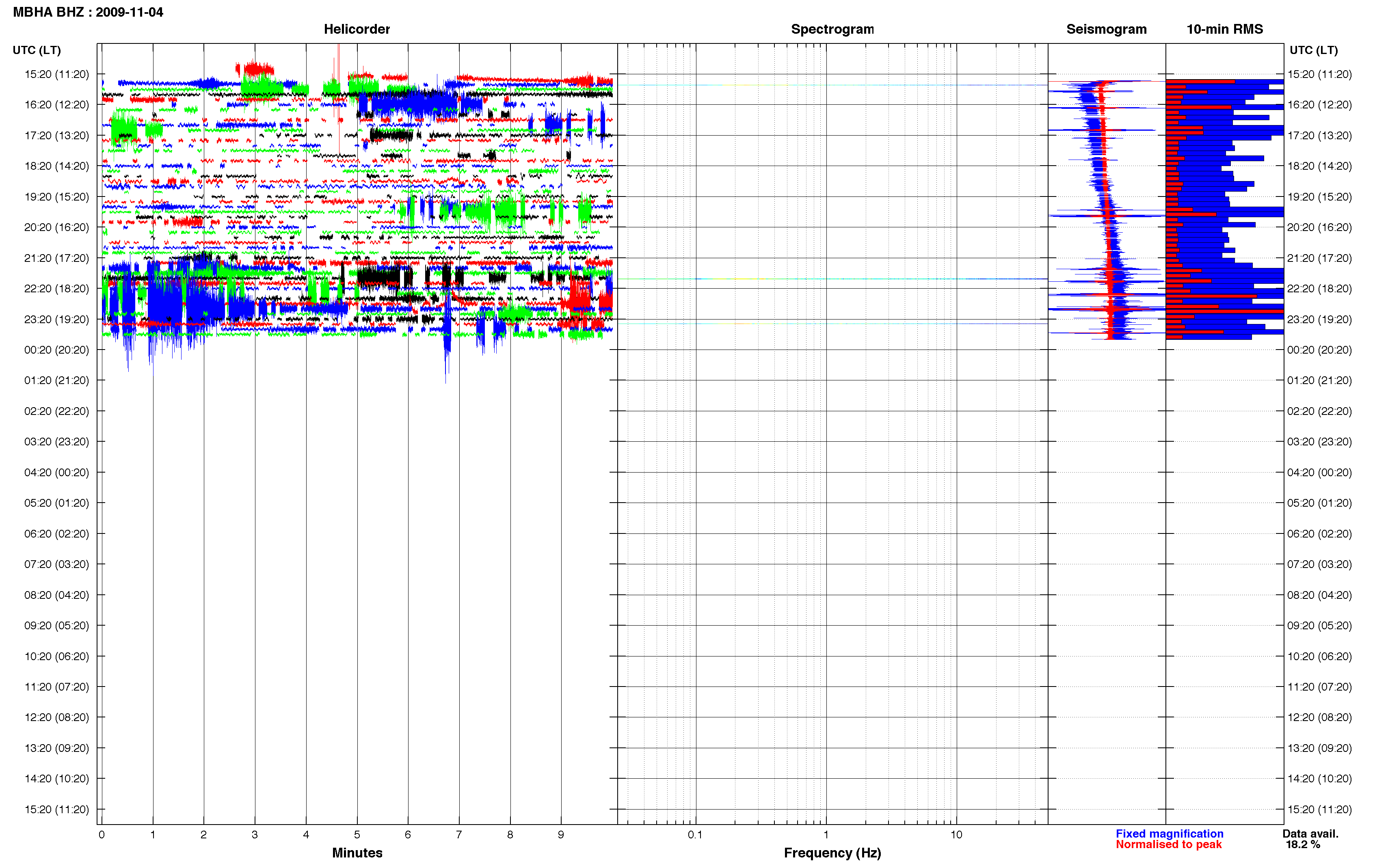Click left time label '01:20 (21:20)'

pos(57,380)
